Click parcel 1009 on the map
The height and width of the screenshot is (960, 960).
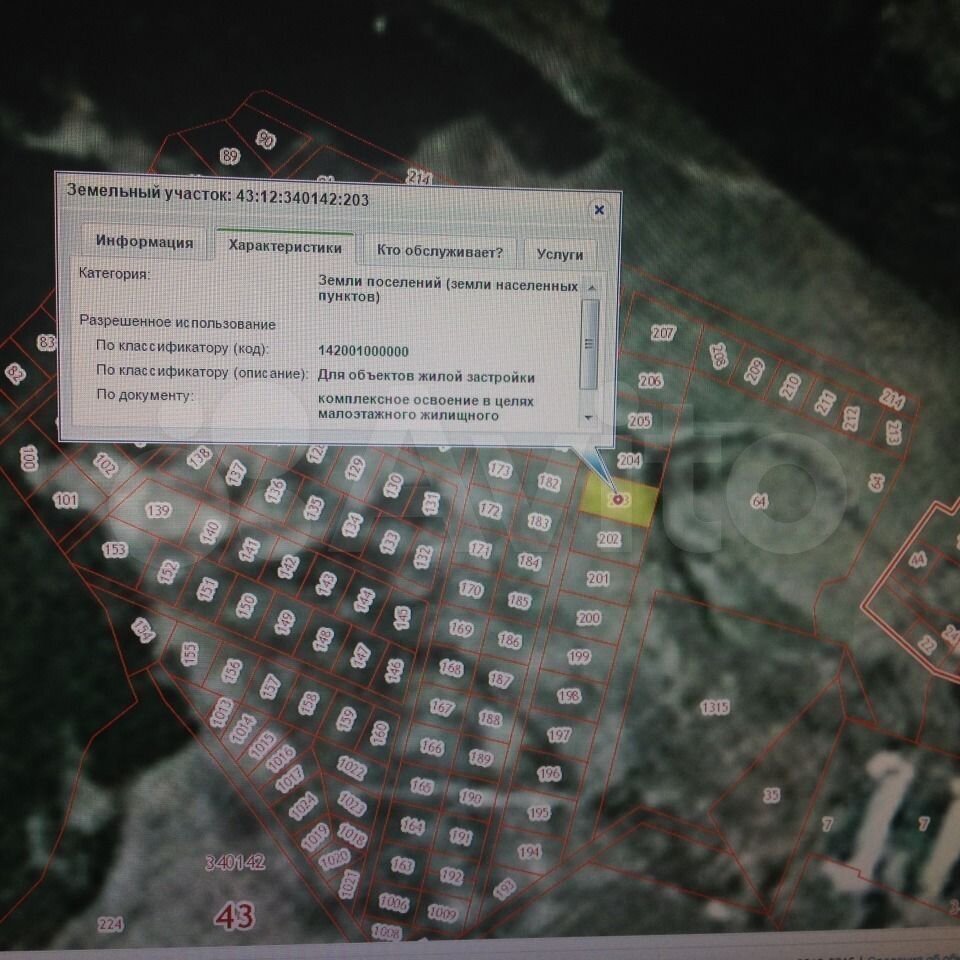(x=441, y=913)
